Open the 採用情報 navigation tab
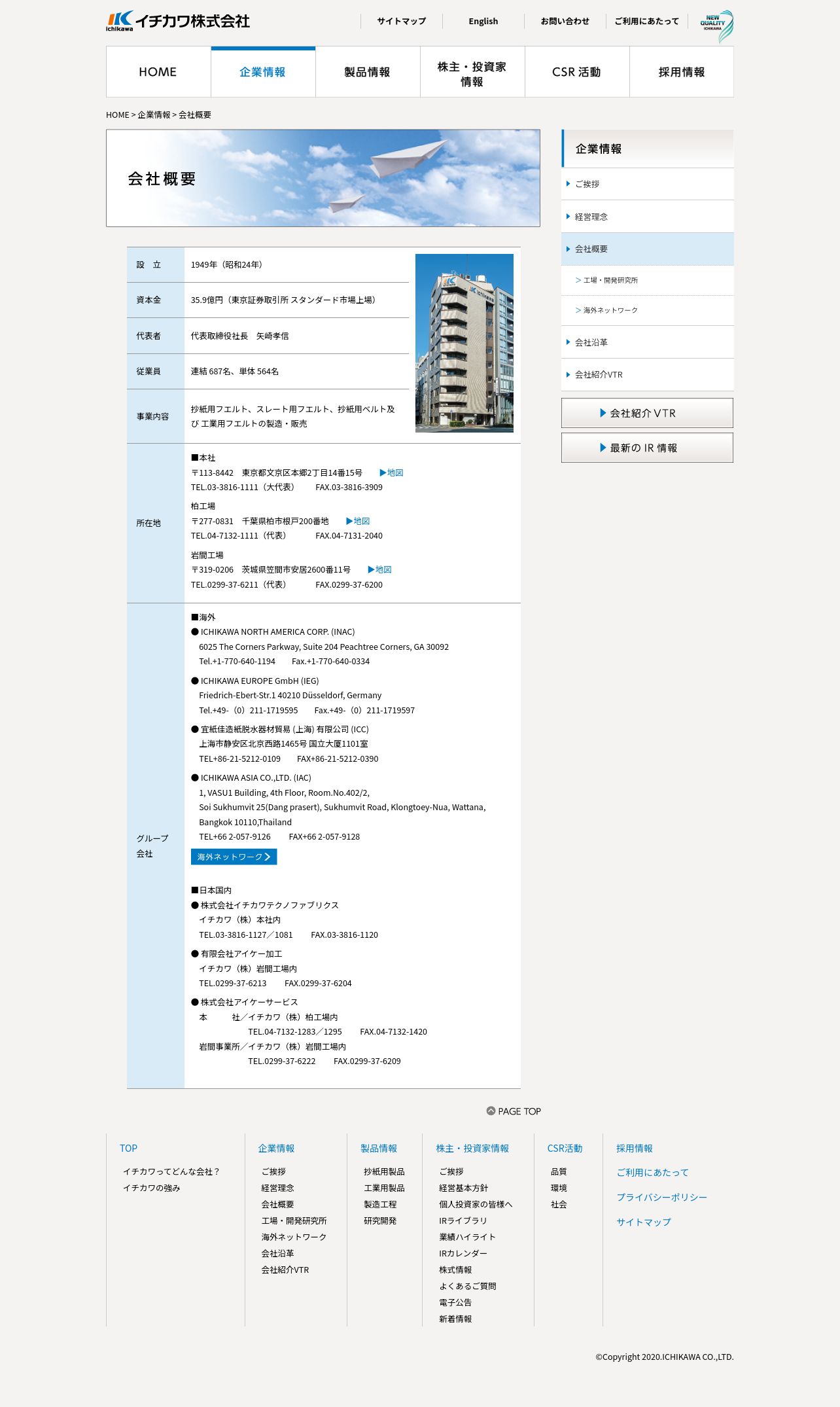840x1407 pixels. pyautogui.click(x=682, y=72)
